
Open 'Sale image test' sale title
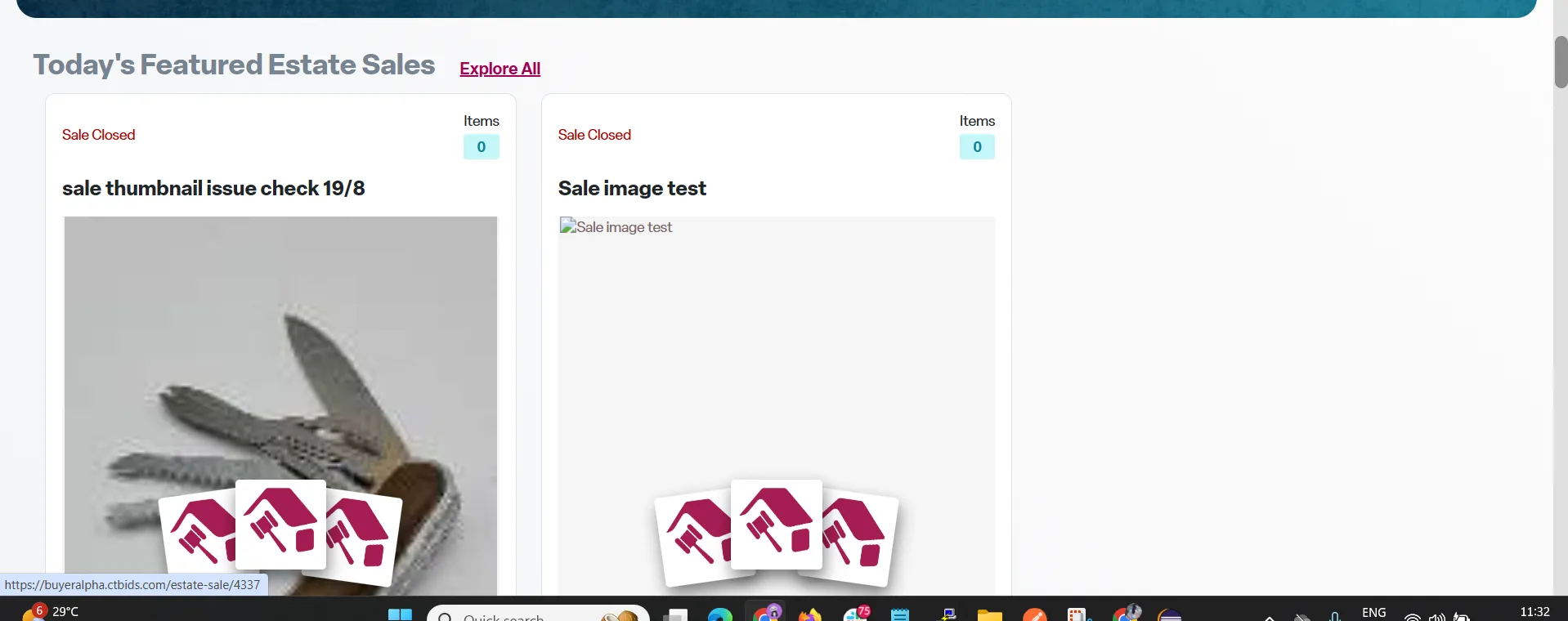[x=632, y=189]
